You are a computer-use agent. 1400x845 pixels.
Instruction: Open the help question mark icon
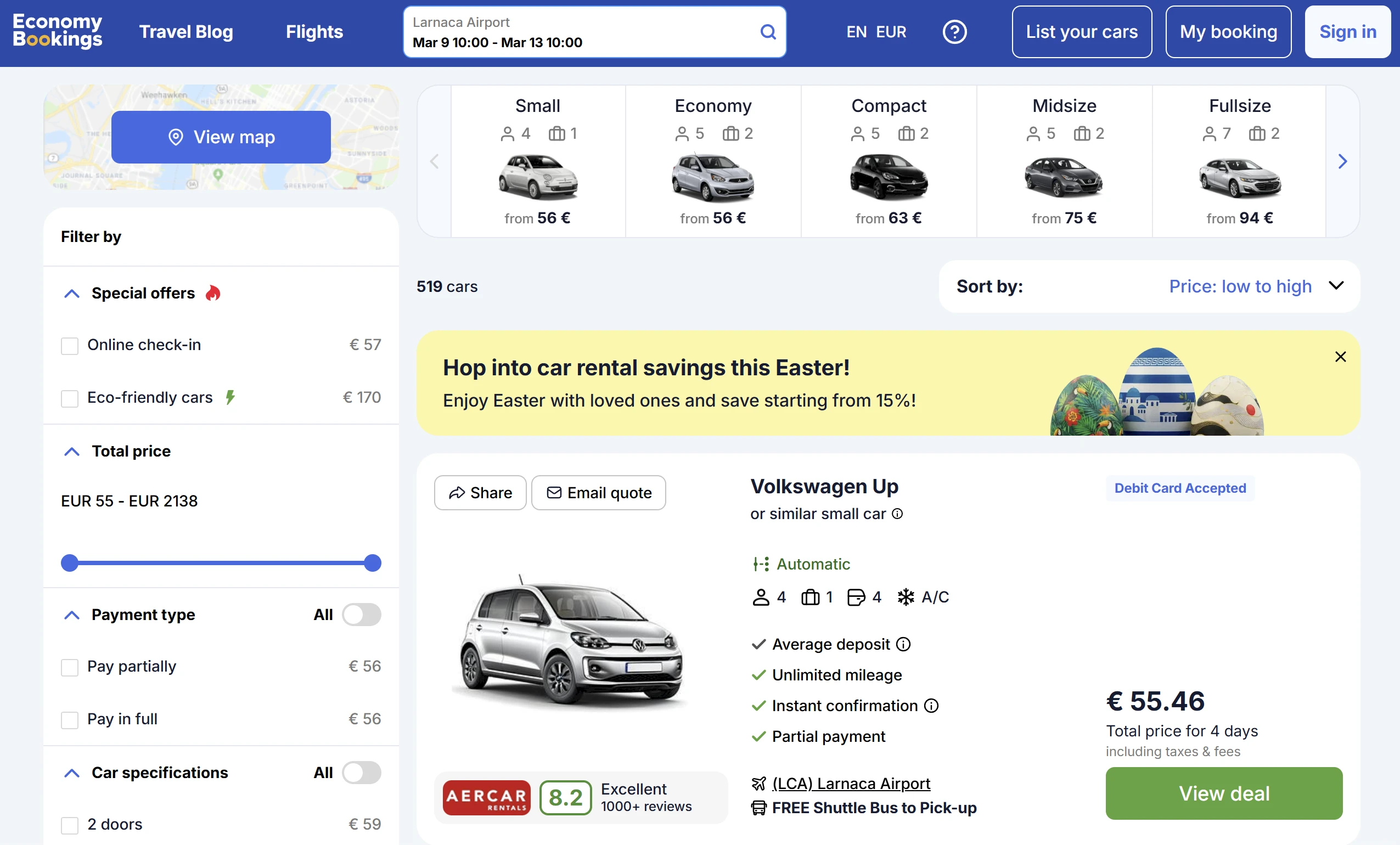click(954, 32)
